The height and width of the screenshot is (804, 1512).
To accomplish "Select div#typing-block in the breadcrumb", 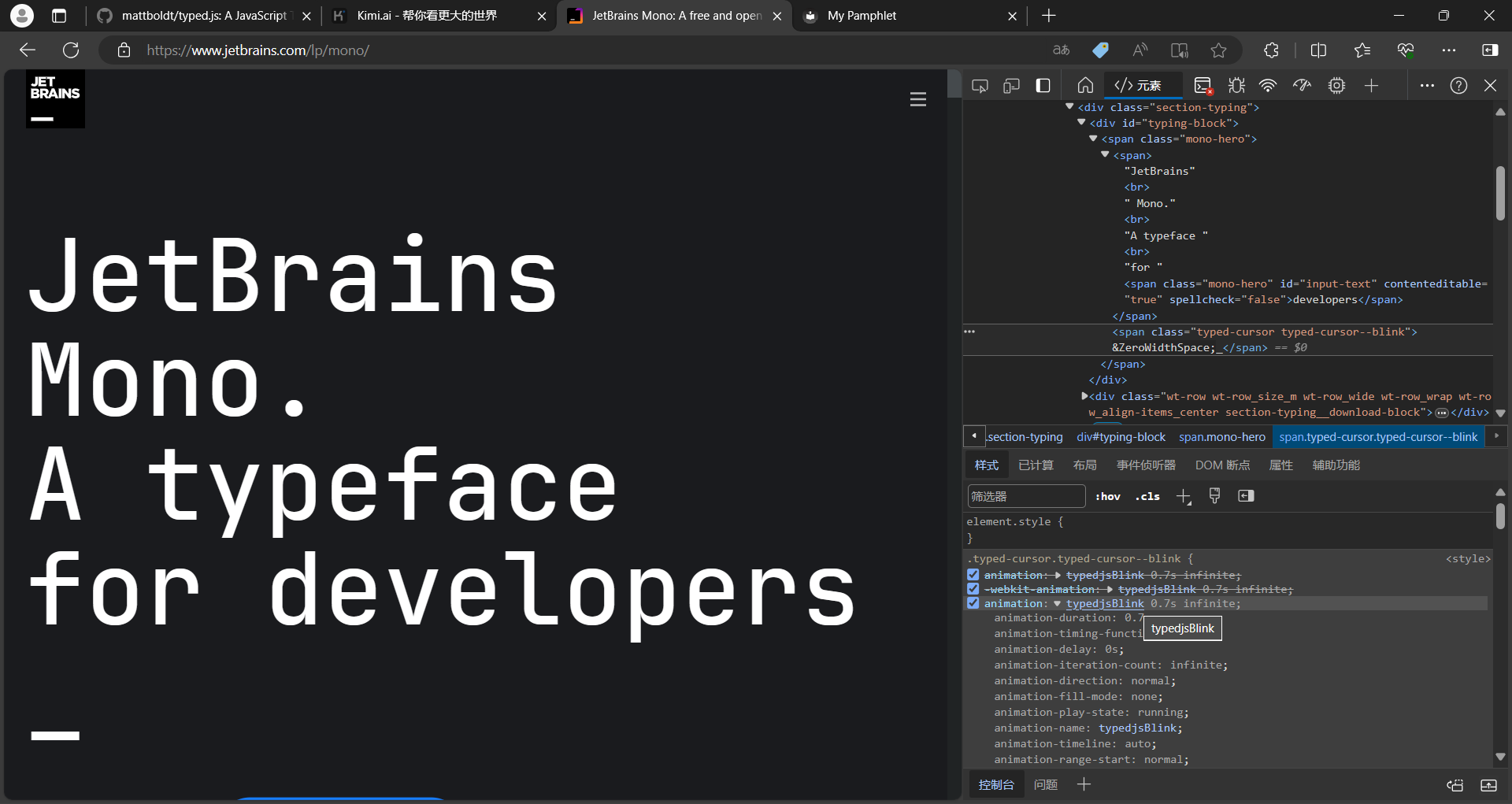I will coord(1121,437).
